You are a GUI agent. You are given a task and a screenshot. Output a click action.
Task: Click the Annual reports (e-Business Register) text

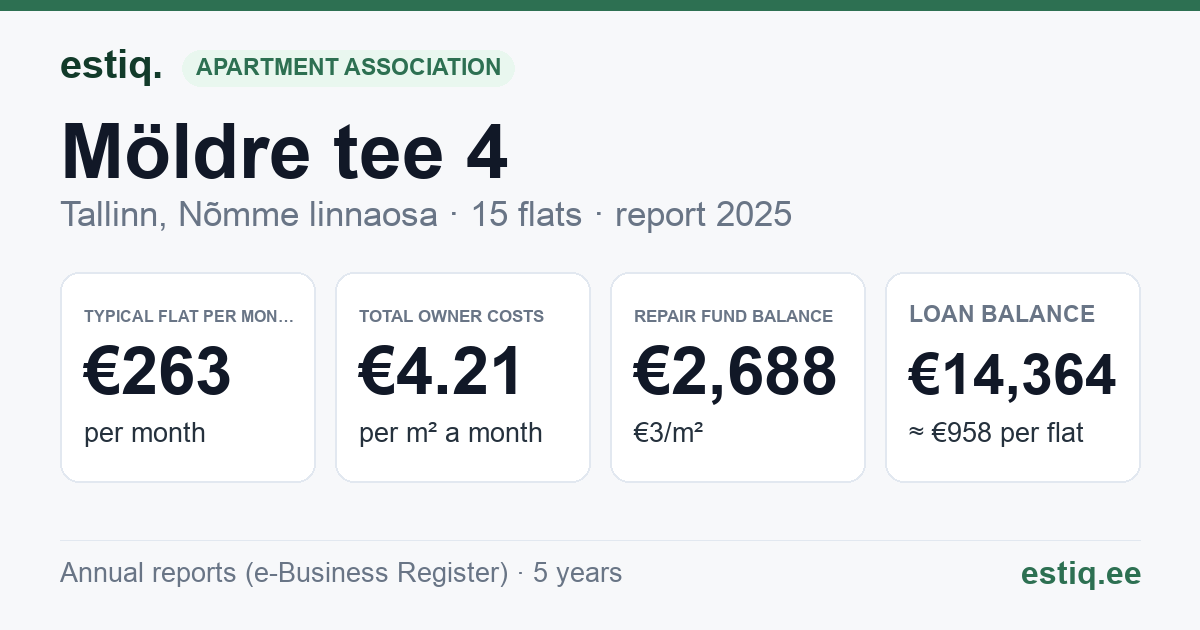click(x=284, y=573)
